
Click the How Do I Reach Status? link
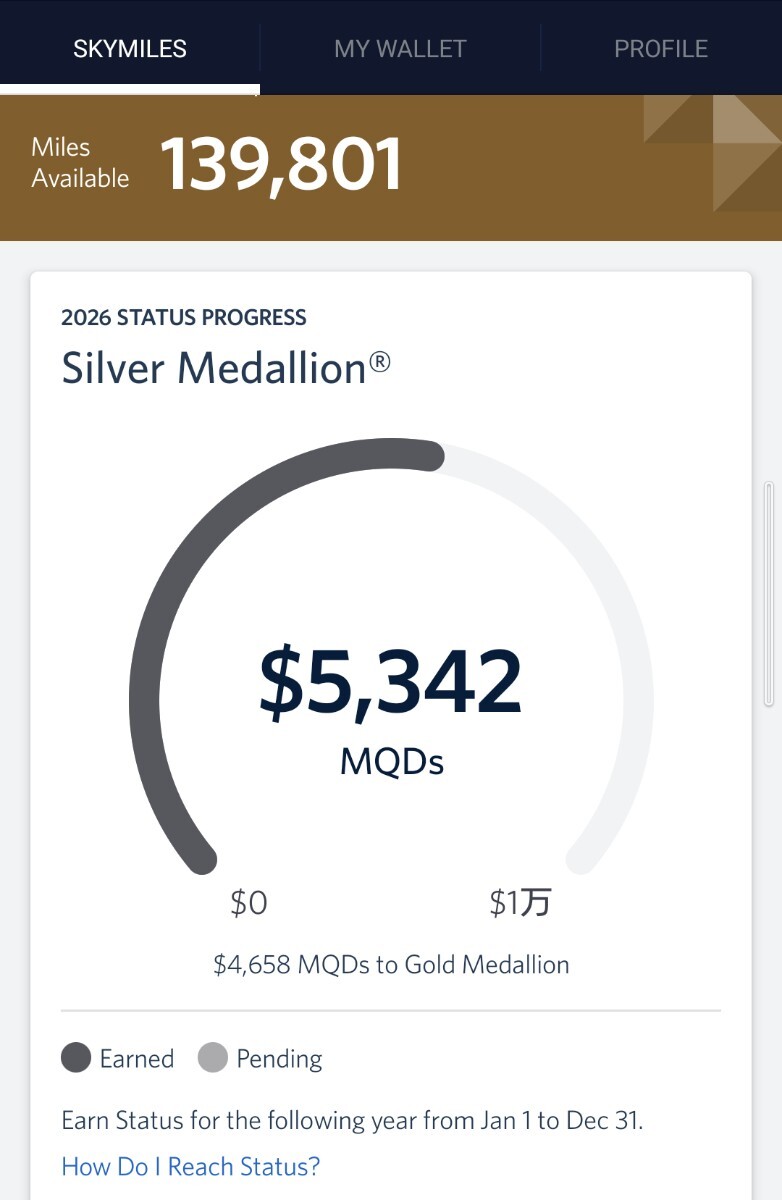coord(191,1166)
